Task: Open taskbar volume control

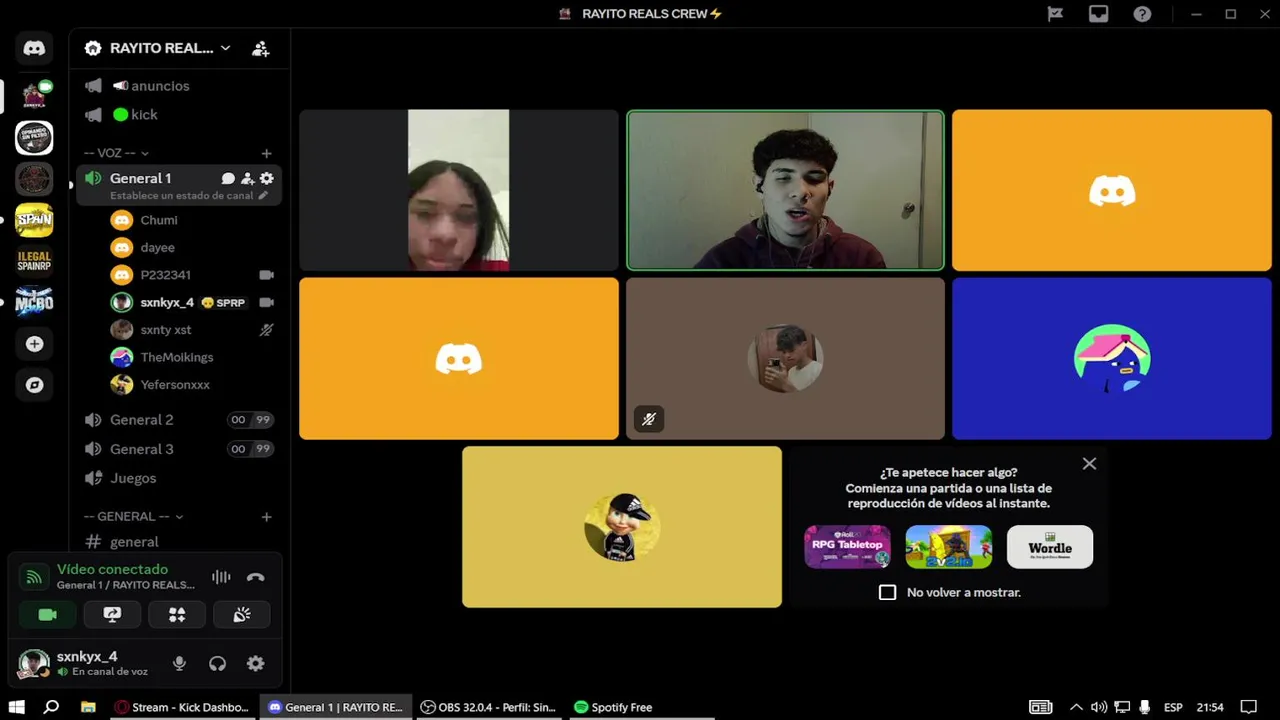Action: 1099,707
